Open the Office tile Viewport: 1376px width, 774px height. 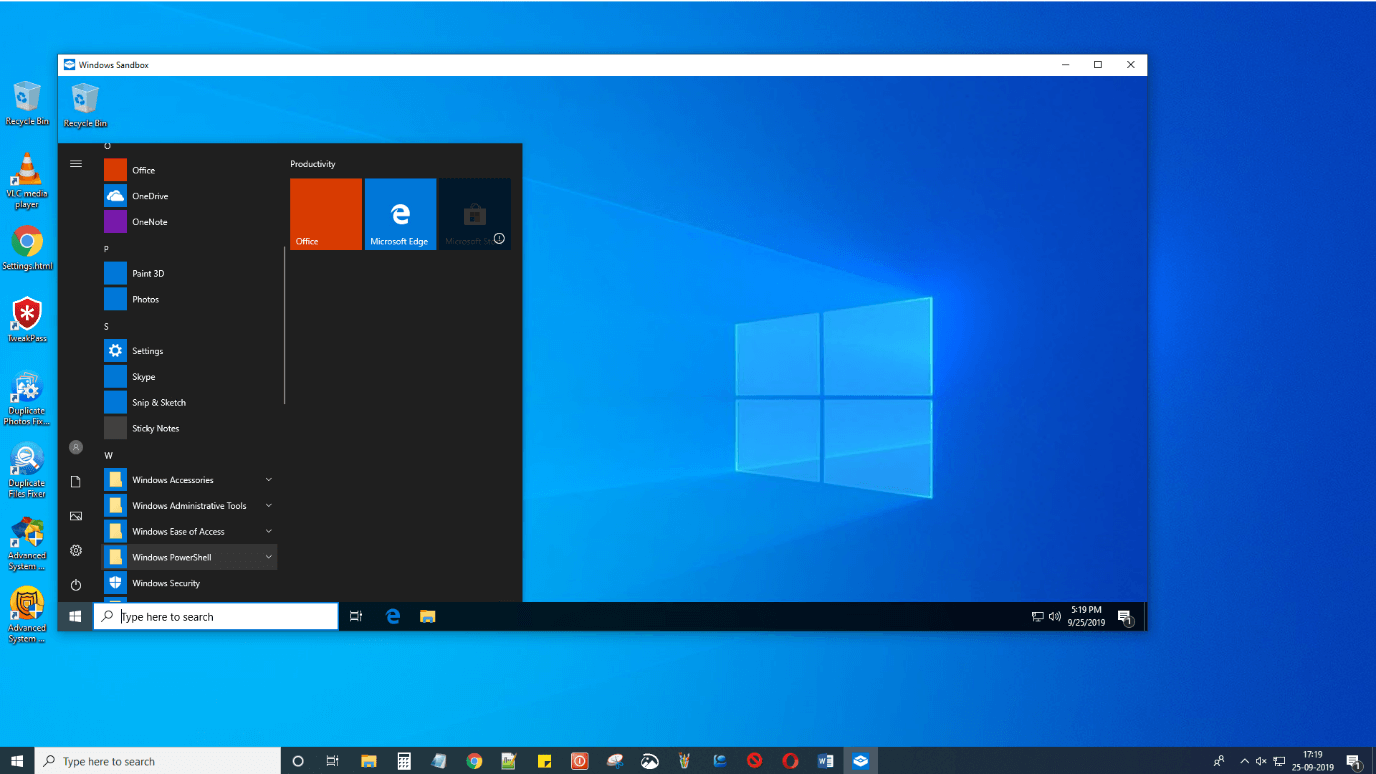tap(325, 213)
